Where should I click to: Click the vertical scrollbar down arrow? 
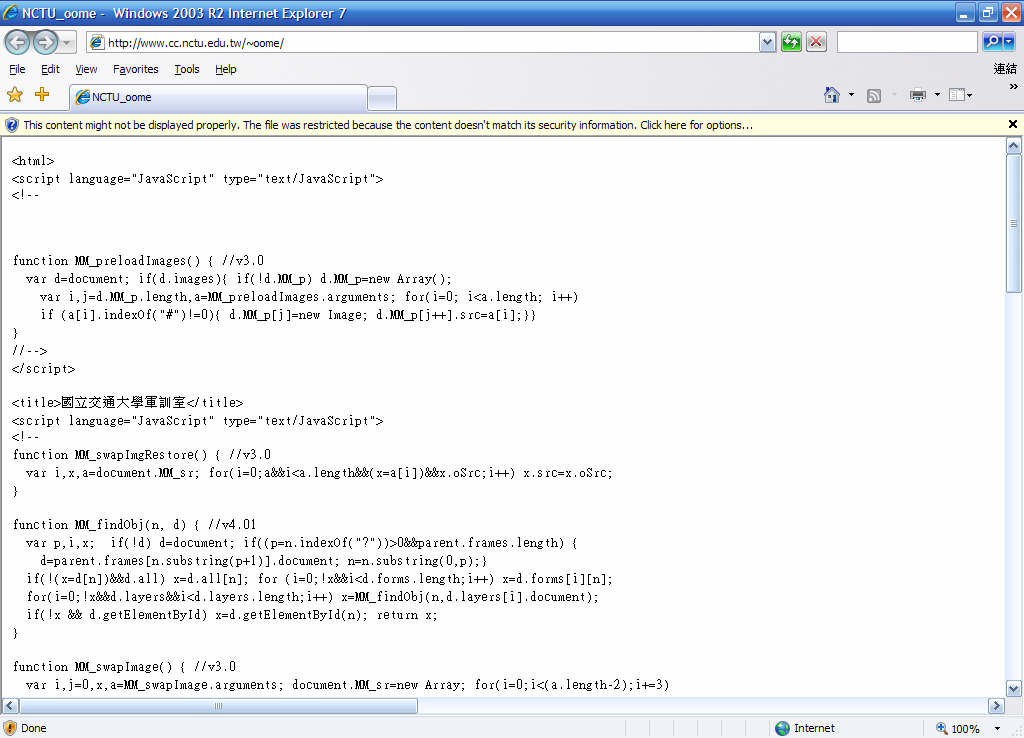coord(1013,688)
